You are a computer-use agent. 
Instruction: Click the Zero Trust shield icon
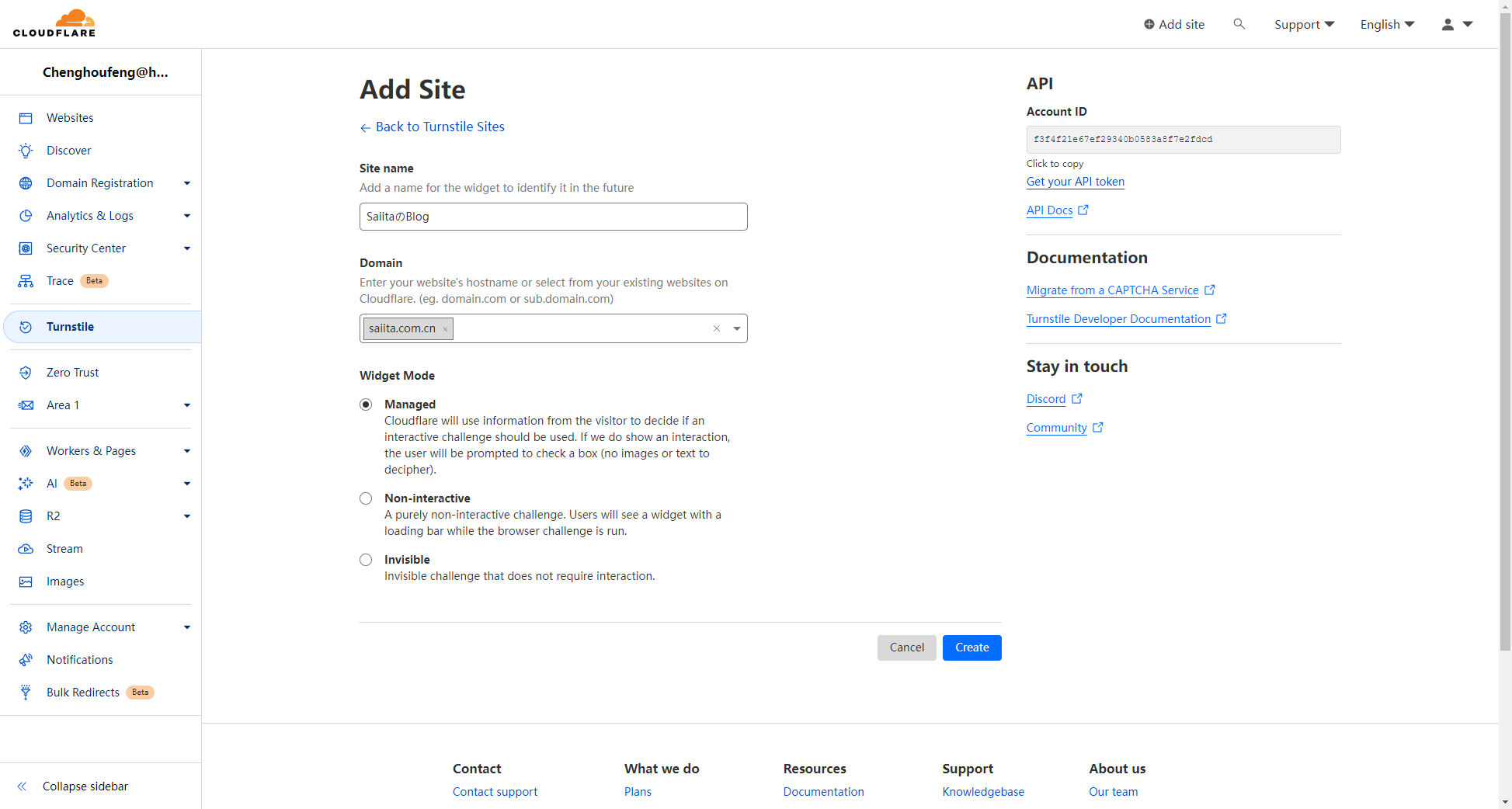(26, 373)
